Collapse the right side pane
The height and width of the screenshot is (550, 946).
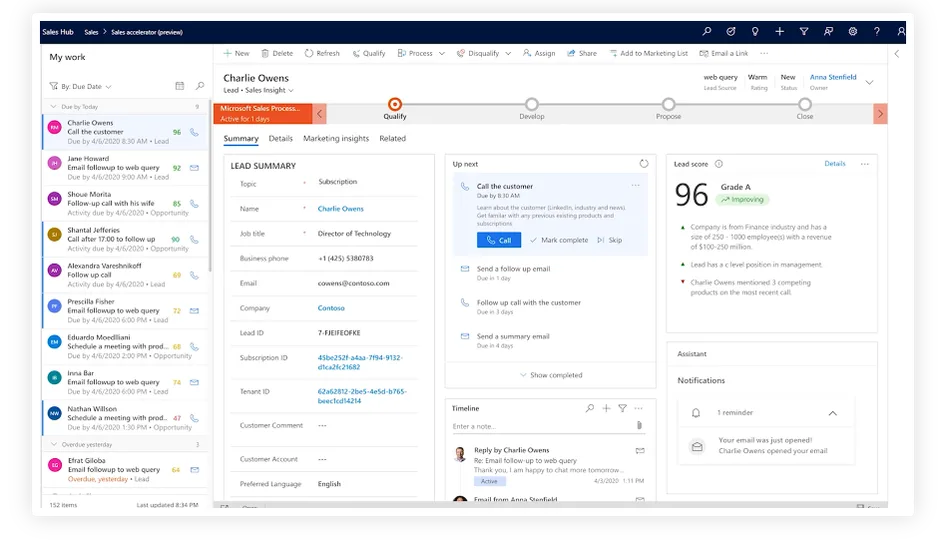tap(897, 54)
